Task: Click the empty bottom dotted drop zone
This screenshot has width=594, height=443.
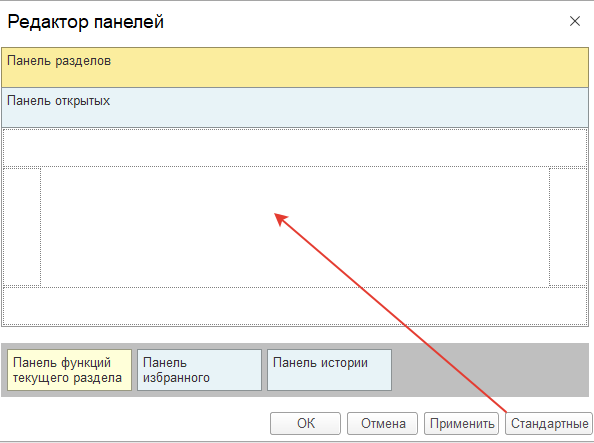Action: [x=295, y=306]
